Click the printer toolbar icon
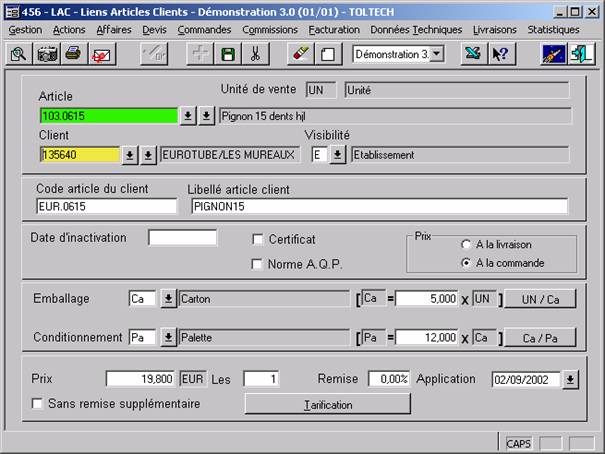Viewport: 605px width, 454px height. point(74,54)
